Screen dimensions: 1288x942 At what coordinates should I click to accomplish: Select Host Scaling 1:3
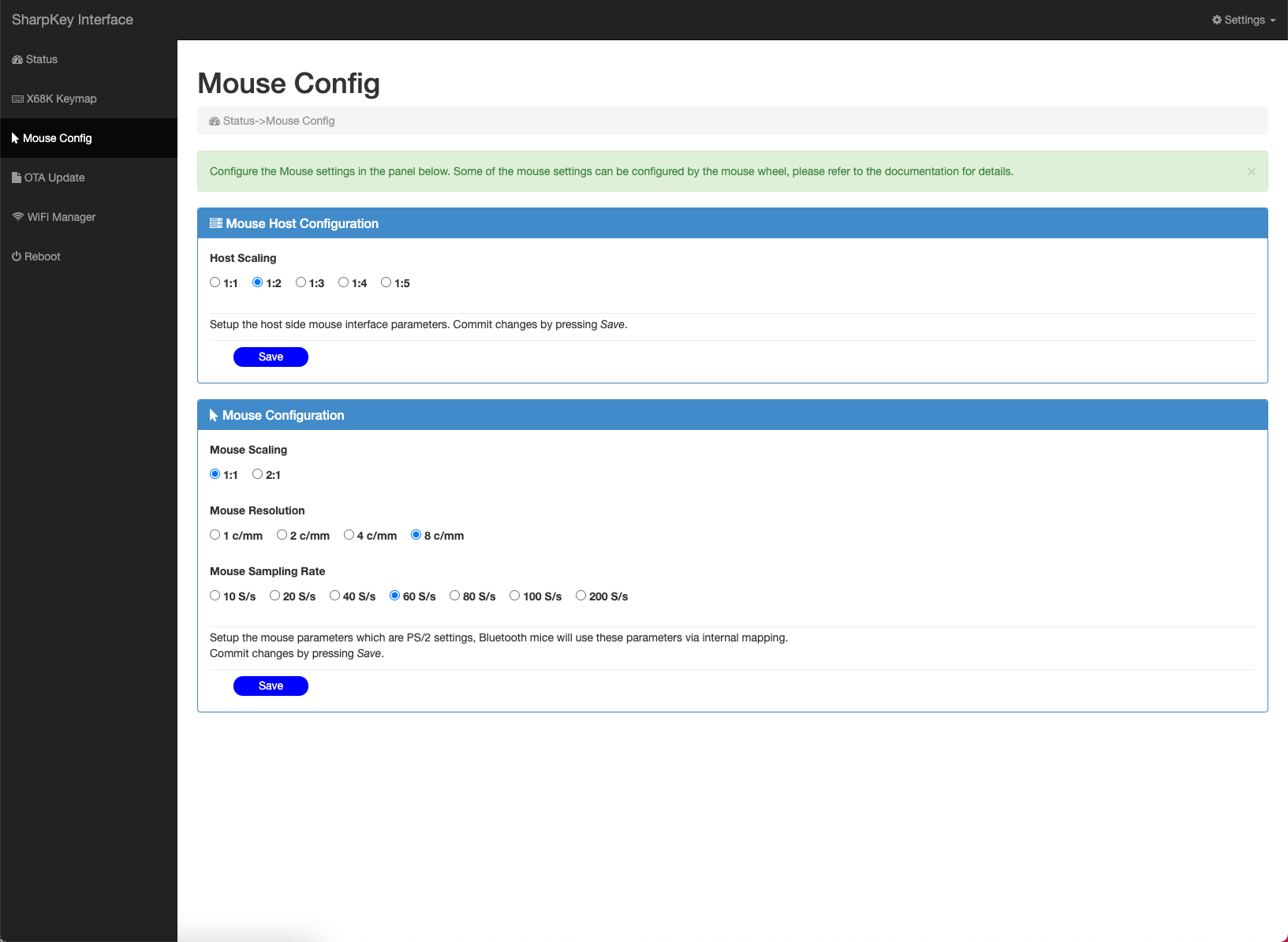(301, 282)
